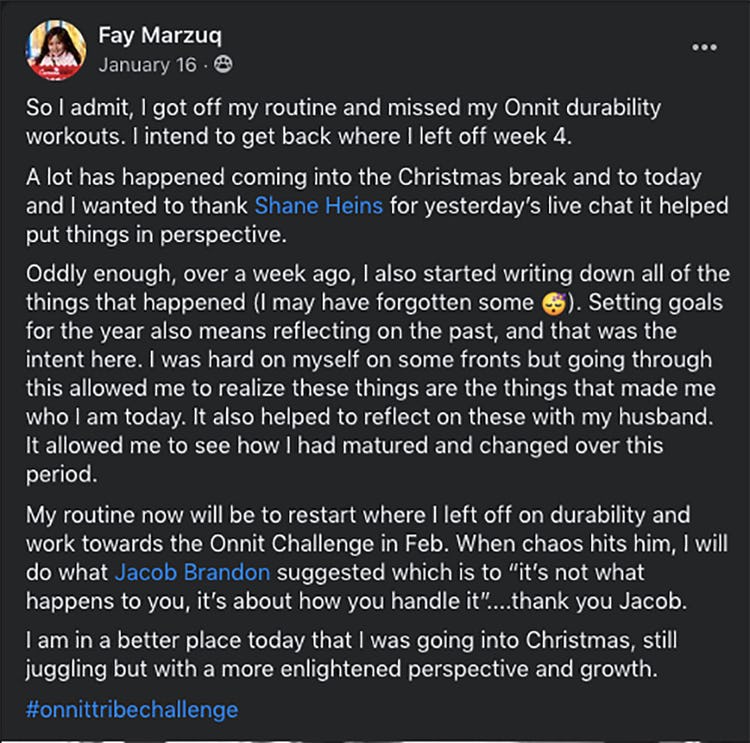The height and width of the screenshot is (743, 750).
Task: Click Fay Marzuq's profile picture
Action: click(x=58, y=49)
